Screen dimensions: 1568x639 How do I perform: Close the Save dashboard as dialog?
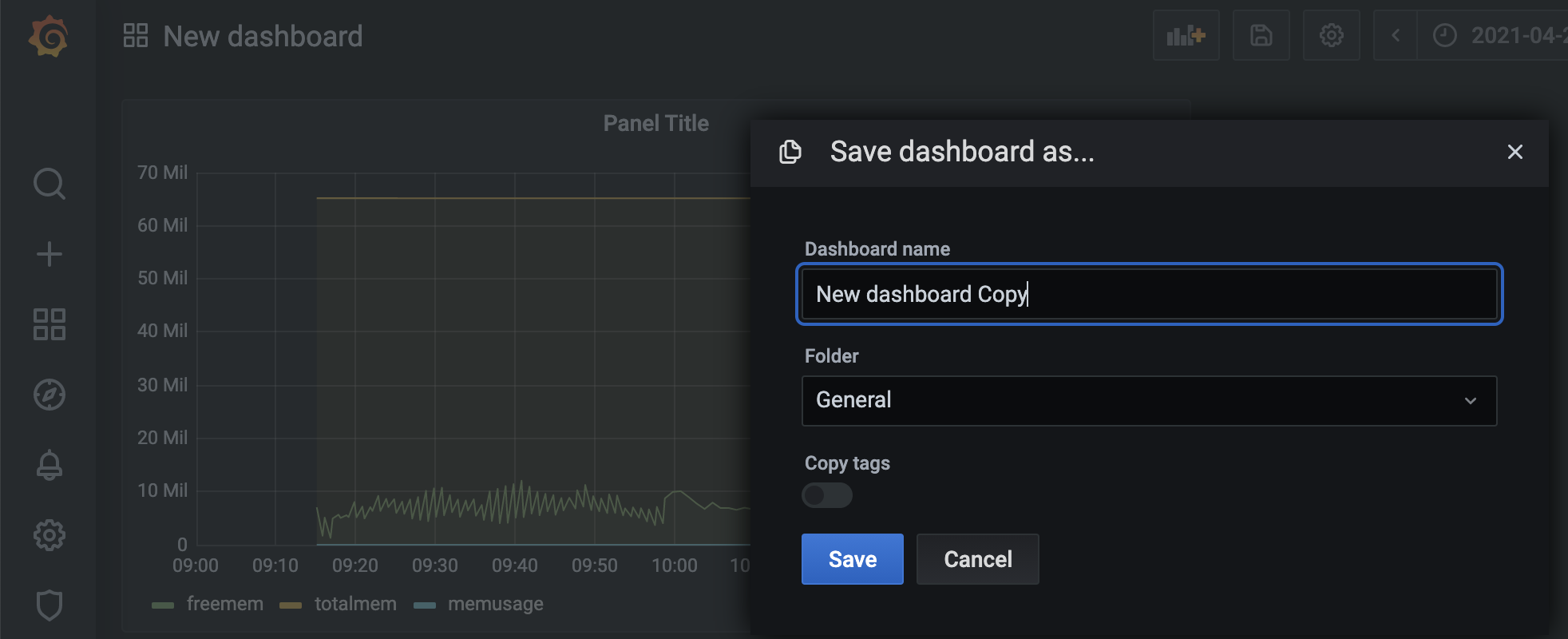pyautogui.click(x=1515, y=152)
